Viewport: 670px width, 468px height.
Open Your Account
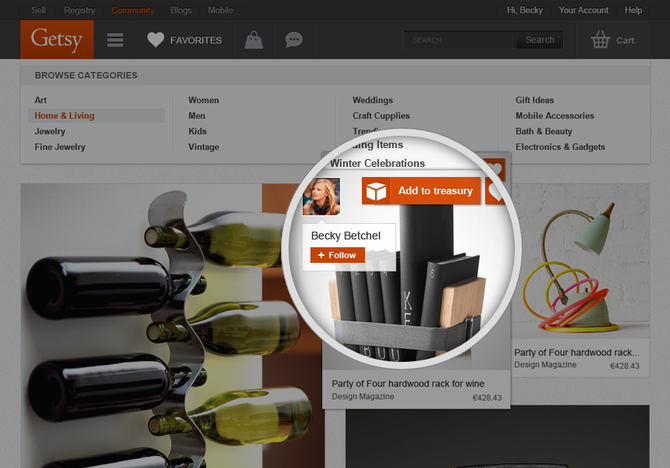[583, 10]
